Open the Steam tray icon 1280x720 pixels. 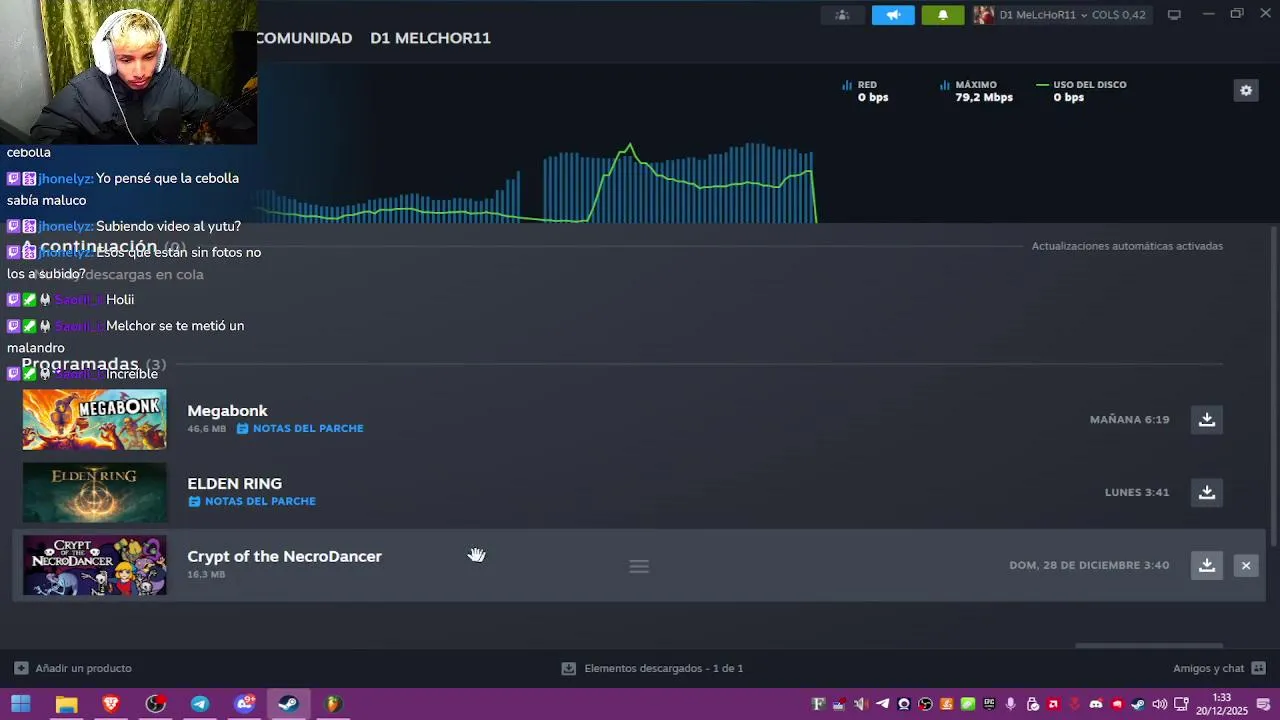[1138, 704]
